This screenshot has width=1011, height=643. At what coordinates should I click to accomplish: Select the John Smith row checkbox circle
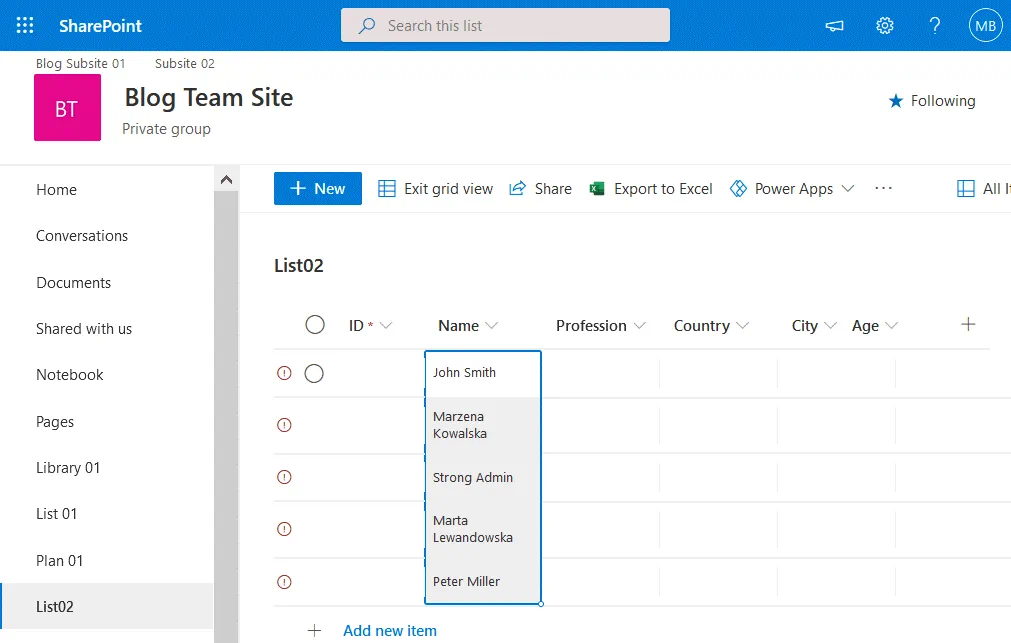click(314, 373)
